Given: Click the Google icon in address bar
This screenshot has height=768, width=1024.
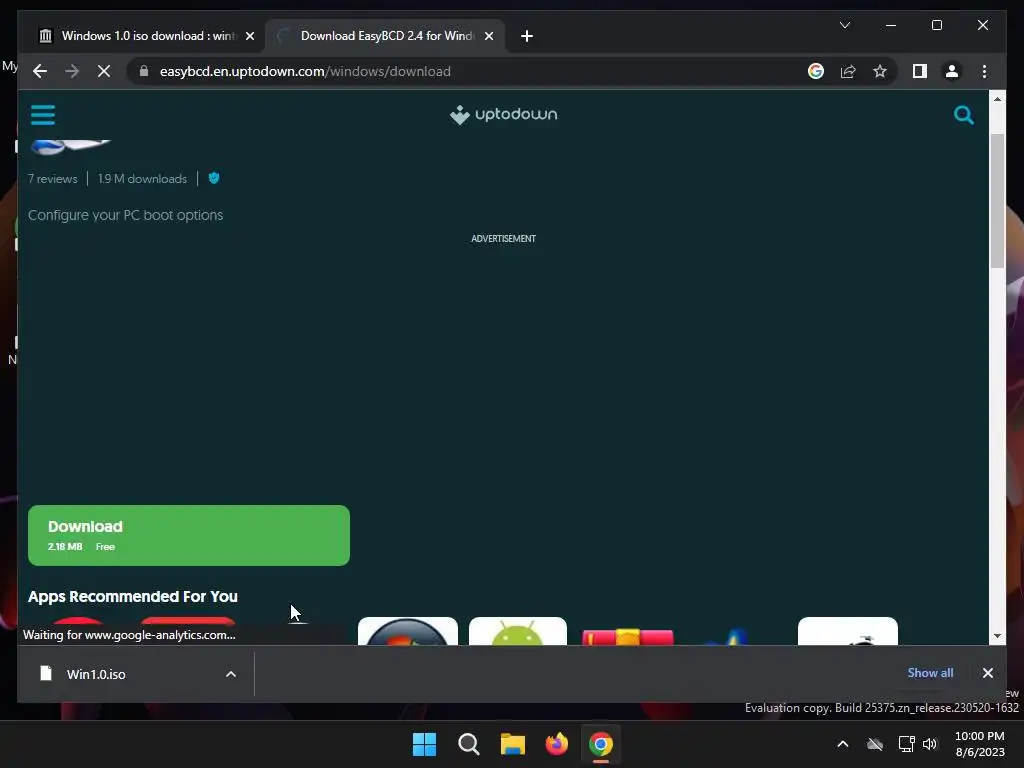Looking at the screenshot, I should pyautogui.click(x=816, y=71).
